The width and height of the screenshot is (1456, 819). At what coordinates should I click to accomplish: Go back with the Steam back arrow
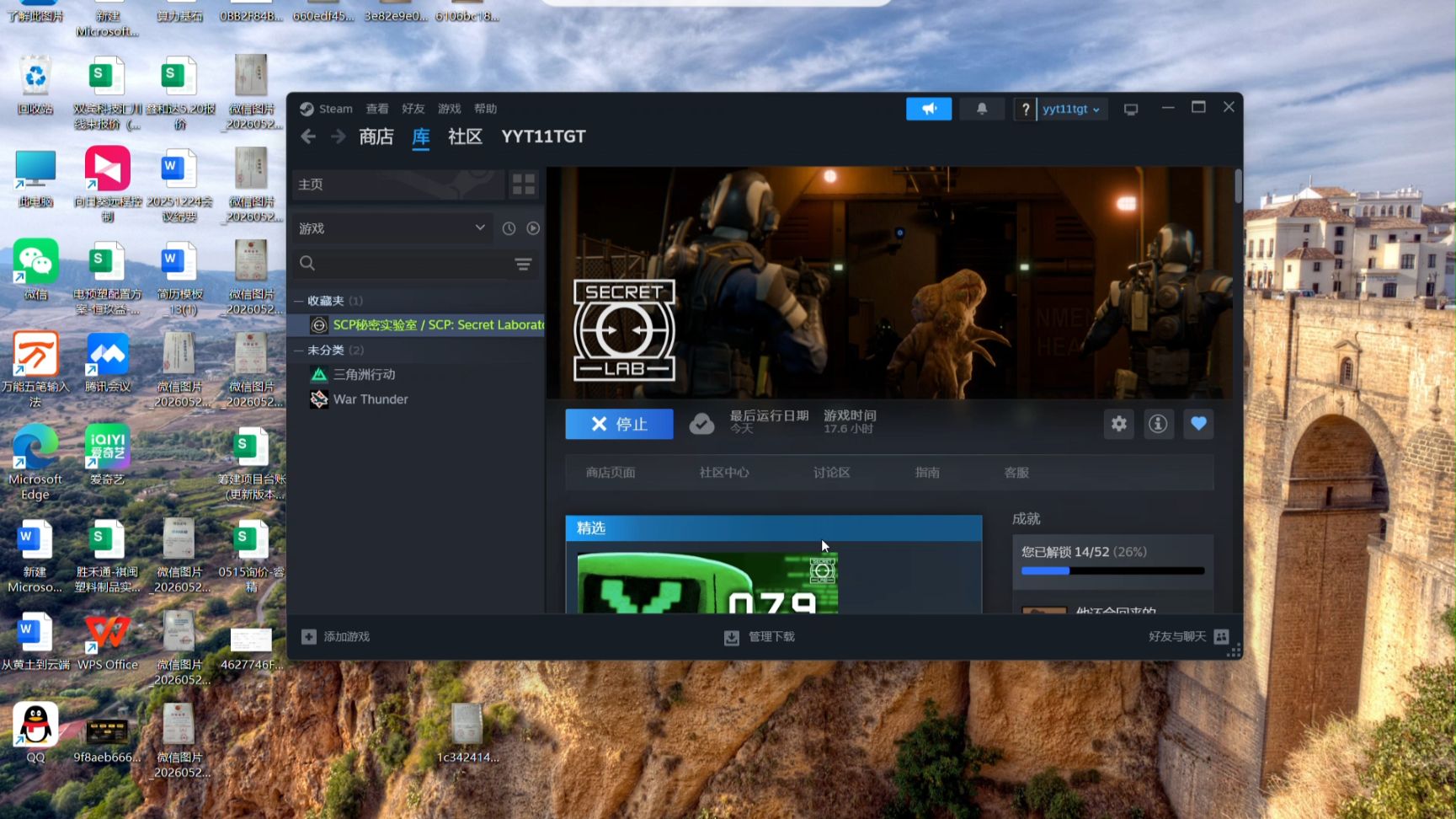[x=308, y=136]
